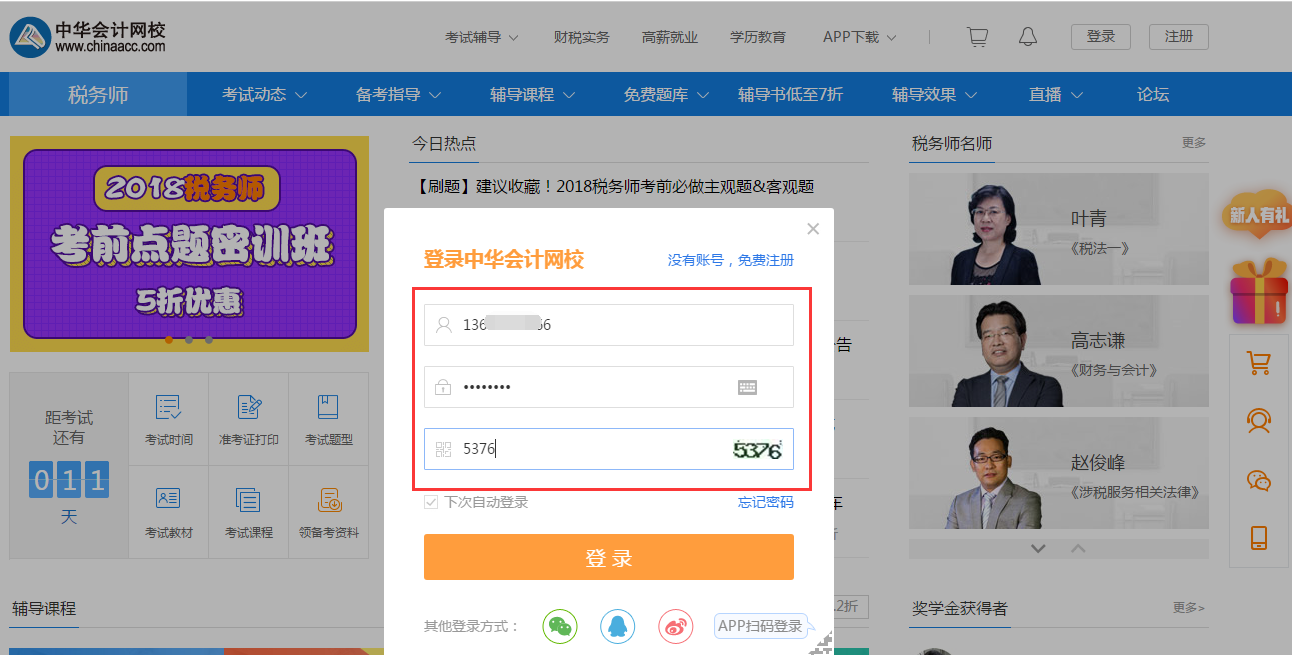The height and width of the screenshot is (655, 1292).
Task: Log in with QQ penguin icon
Action: pyautogui.click(x=618, y=626)
